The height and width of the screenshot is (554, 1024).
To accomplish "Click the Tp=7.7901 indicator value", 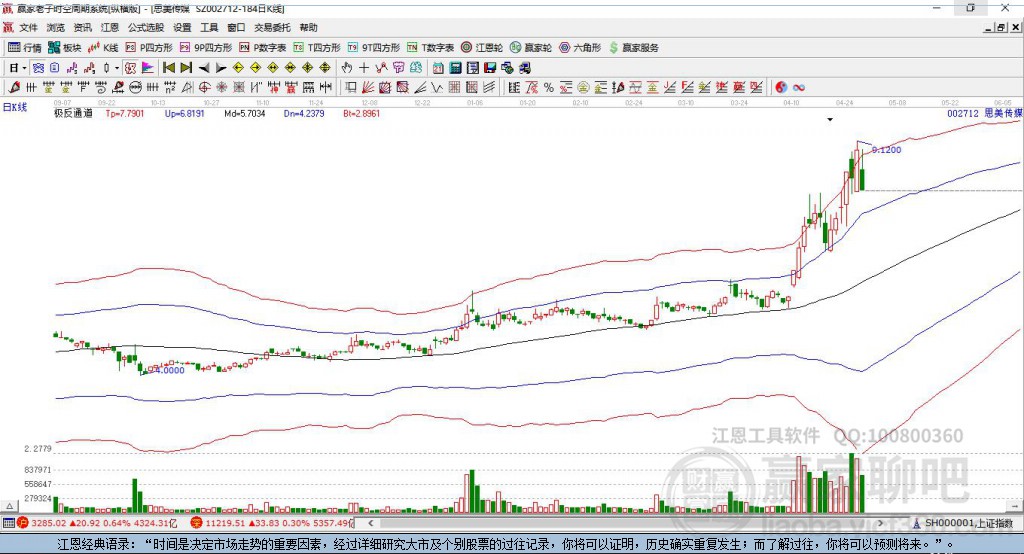I will [125, 113].
